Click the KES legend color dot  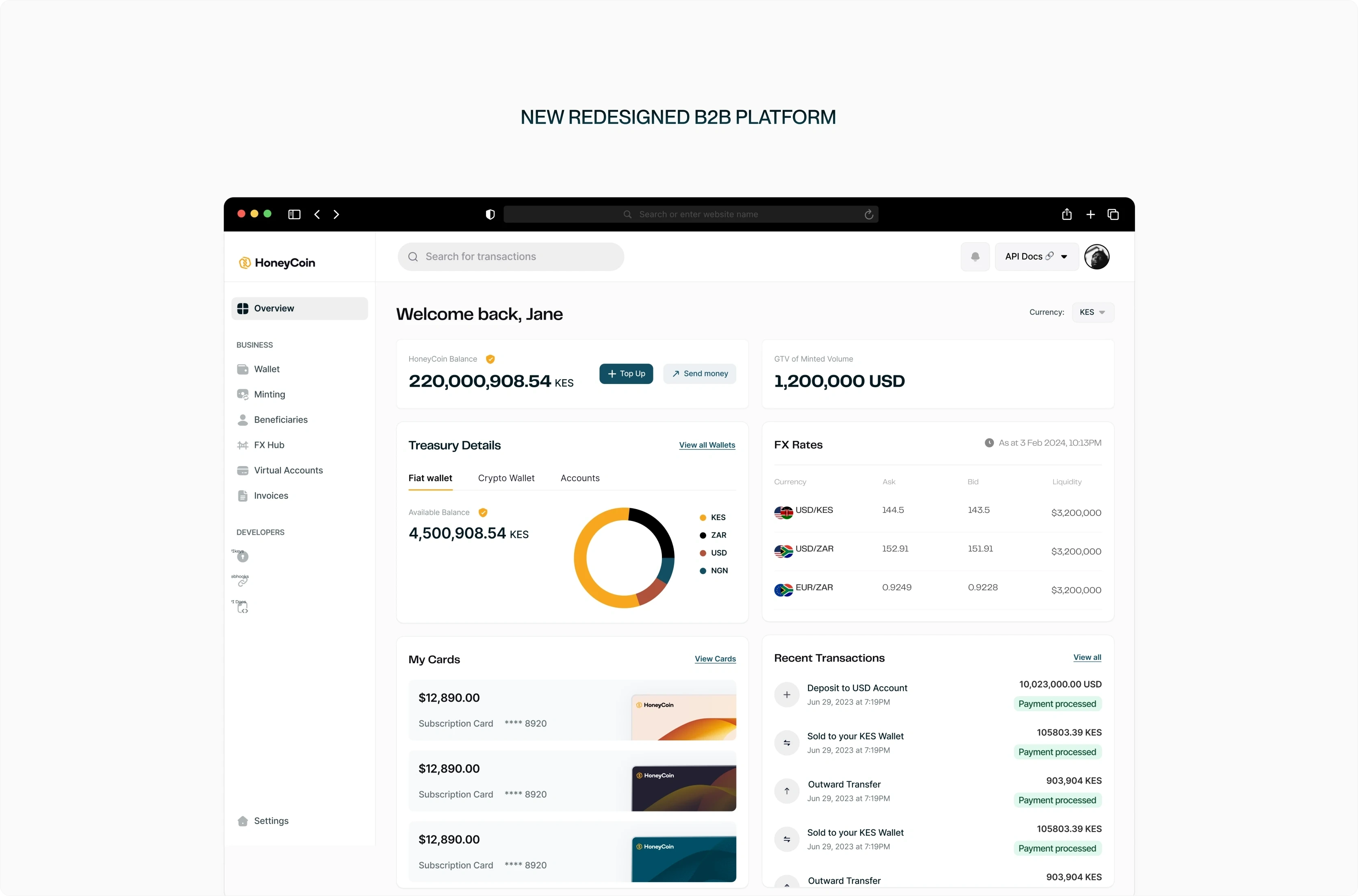pos(703,518)
